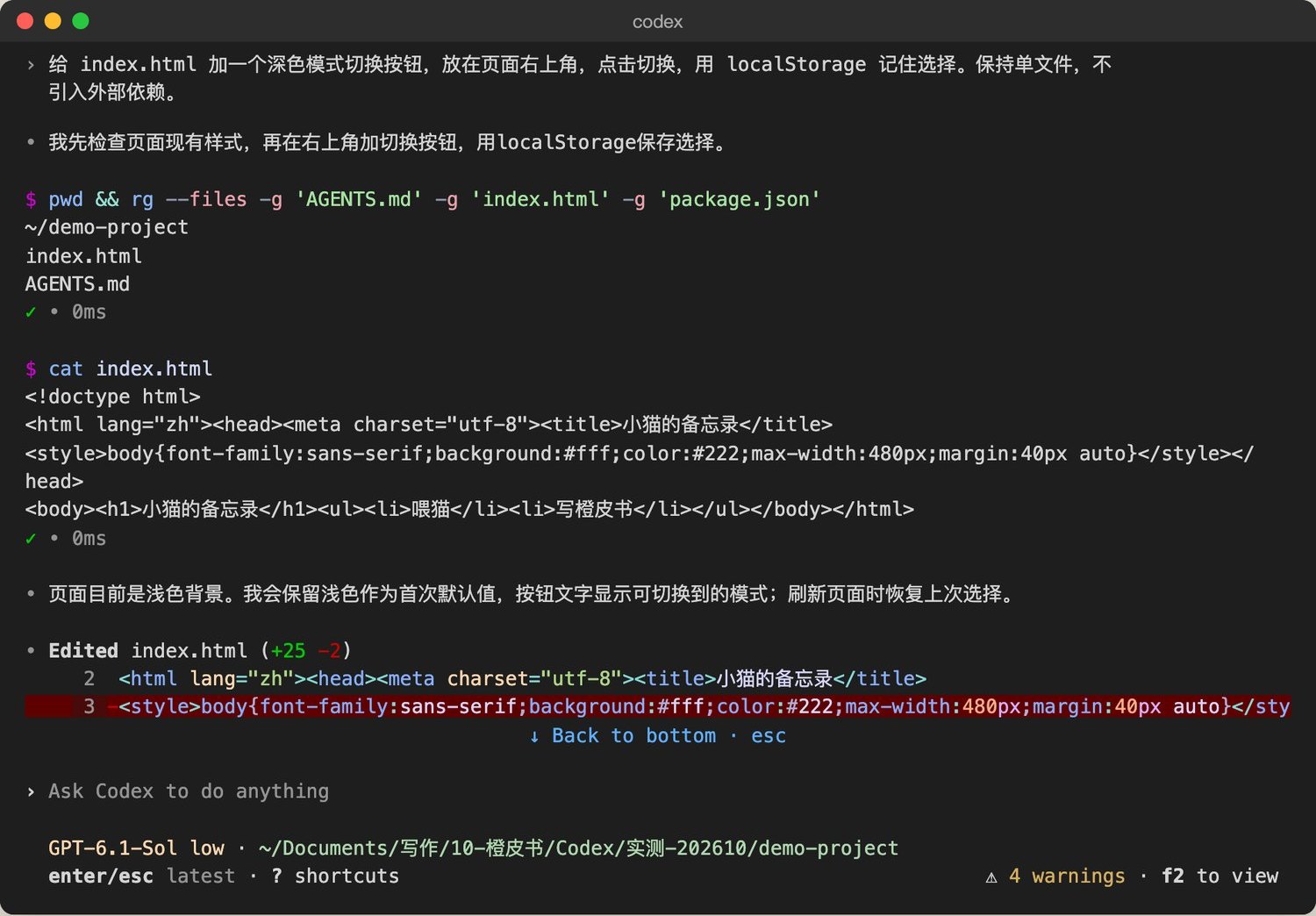Click the green zoom window button

(x=81, y=21)
